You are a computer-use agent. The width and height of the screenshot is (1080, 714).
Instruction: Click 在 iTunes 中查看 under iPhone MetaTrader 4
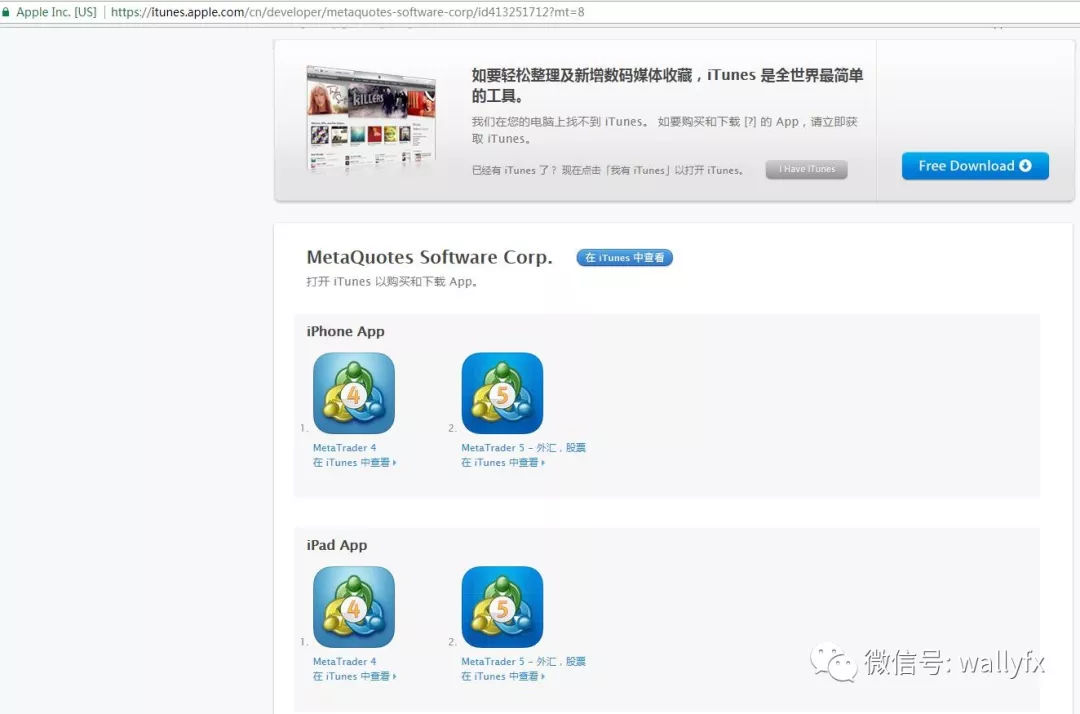pyautogui.click(x=354, y=463)
